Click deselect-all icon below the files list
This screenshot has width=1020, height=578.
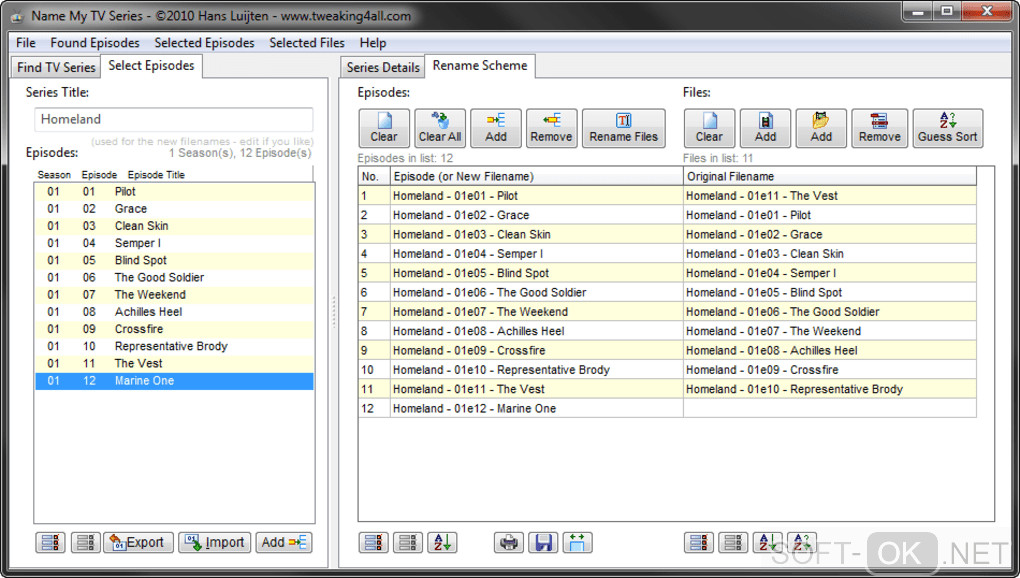tap(733, 542)
